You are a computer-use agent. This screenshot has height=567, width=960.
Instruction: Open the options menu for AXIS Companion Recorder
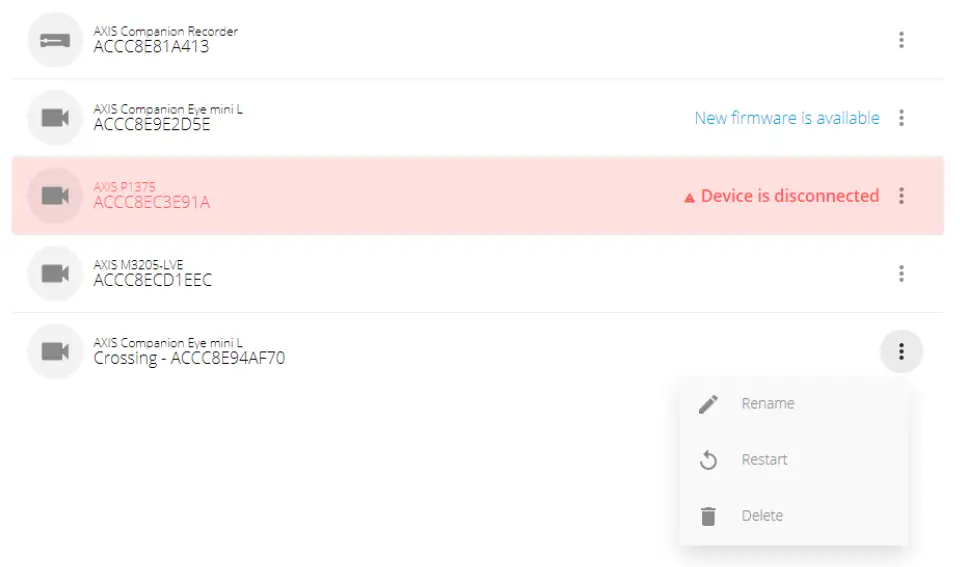(901, 40)
